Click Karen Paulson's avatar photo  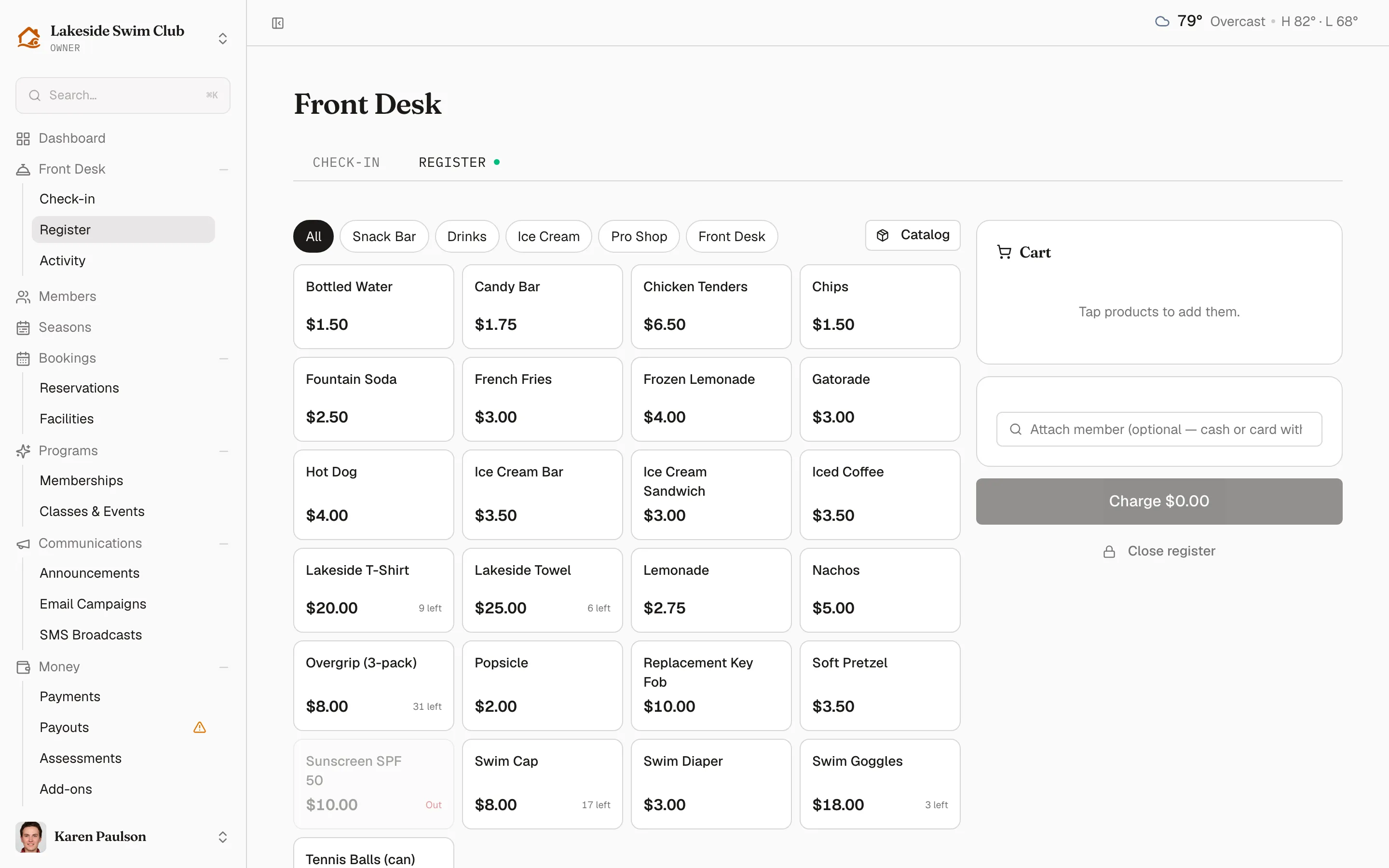[x=31, y=837]
